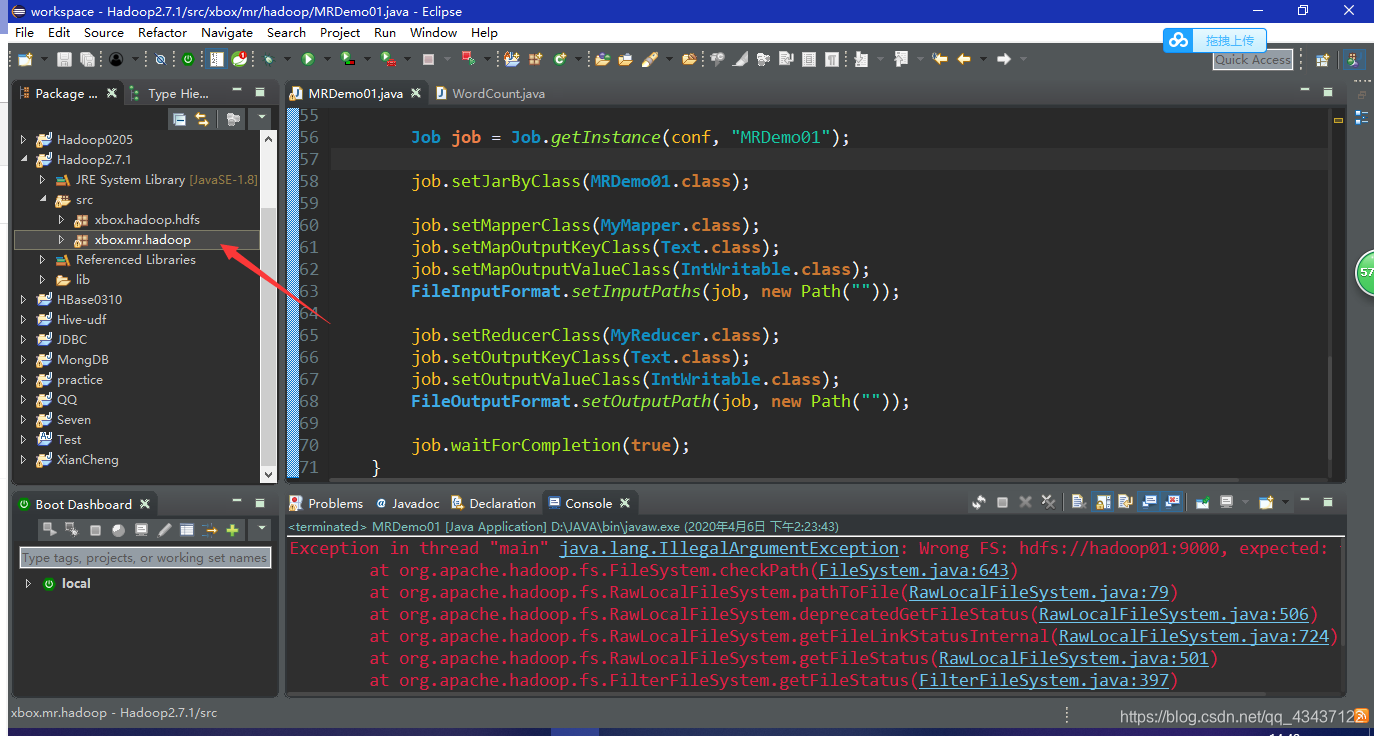Open the Refactor menu

point(162,32)
